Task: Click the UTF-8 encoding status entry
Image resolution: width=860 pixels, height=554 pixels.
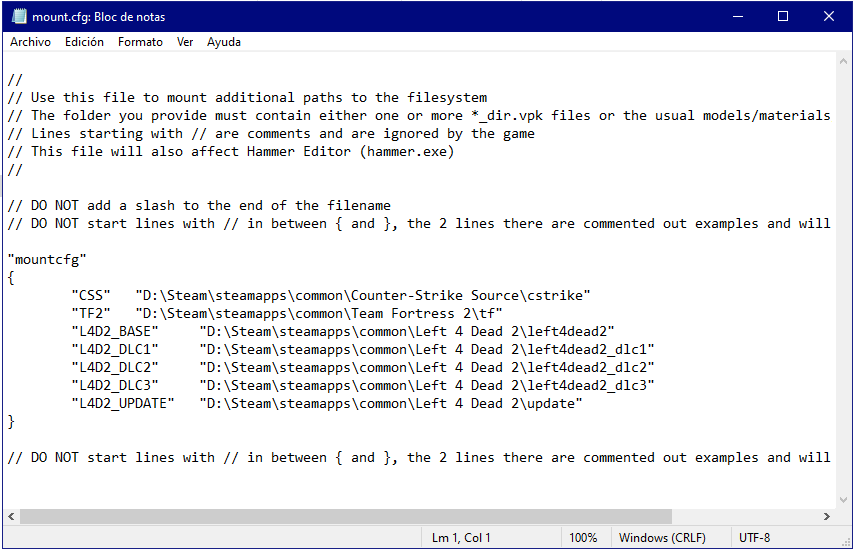Action: pyautogui.click(x=754, y=538)
